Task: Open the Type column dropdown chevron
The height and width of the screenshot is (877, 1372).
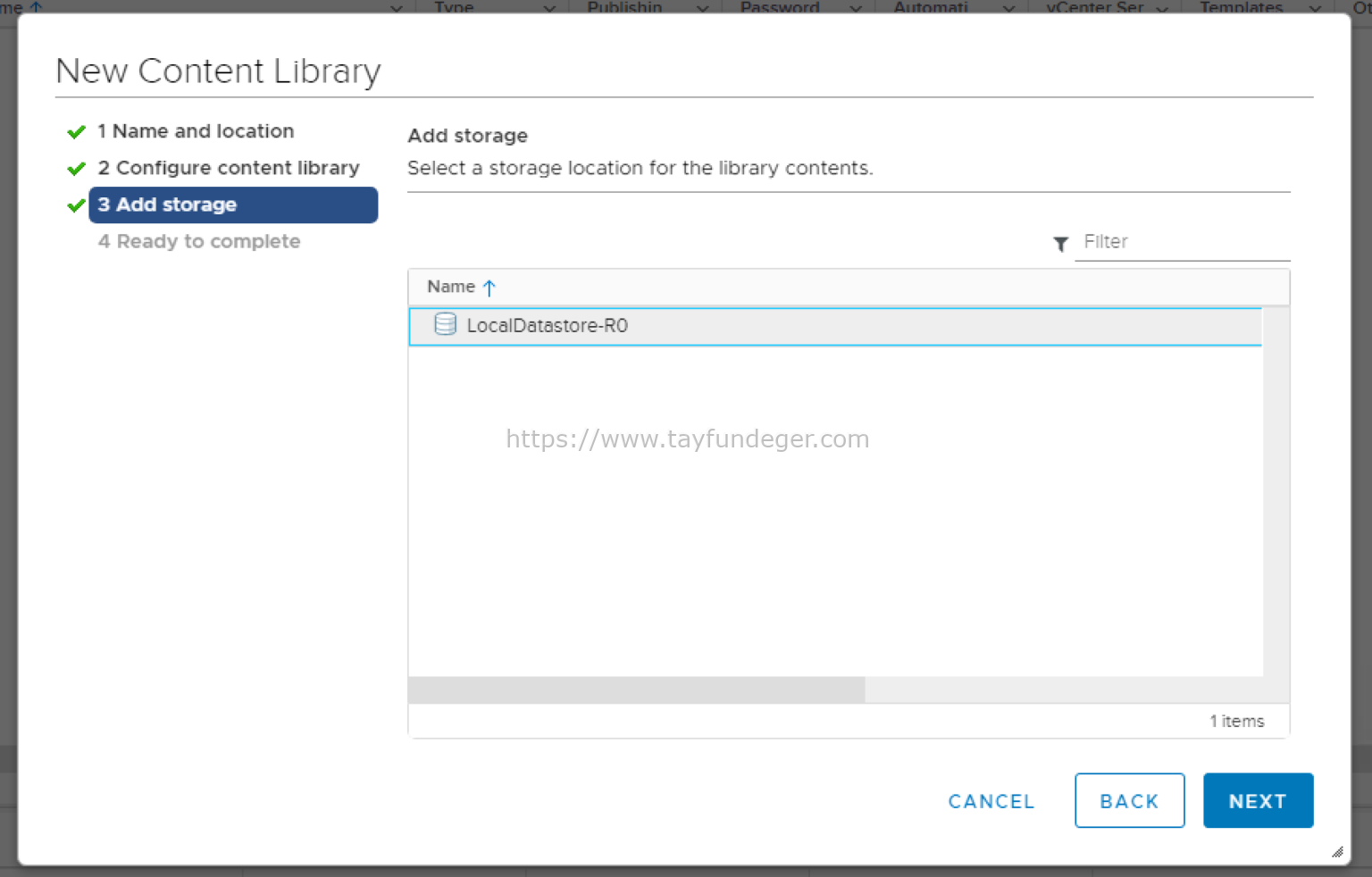Action: tap(549, 8)
